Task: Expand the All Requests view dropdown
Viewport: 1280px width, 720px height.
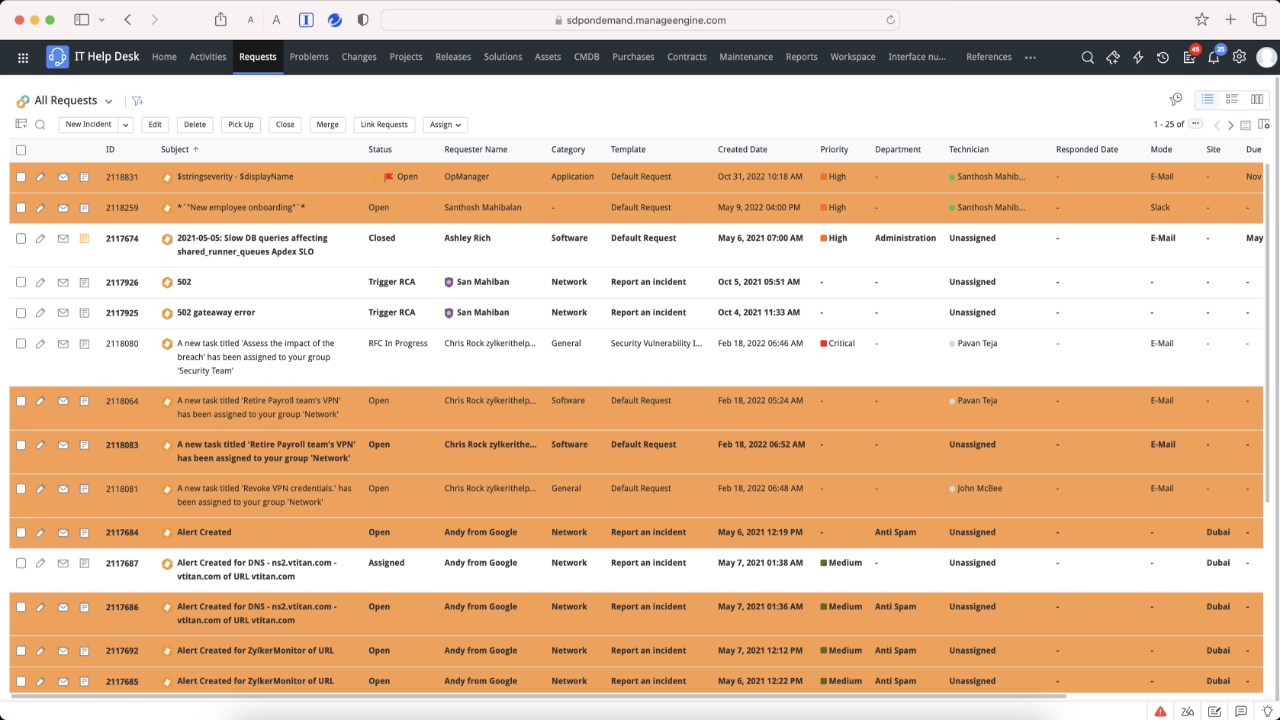Action: [109, 101]
